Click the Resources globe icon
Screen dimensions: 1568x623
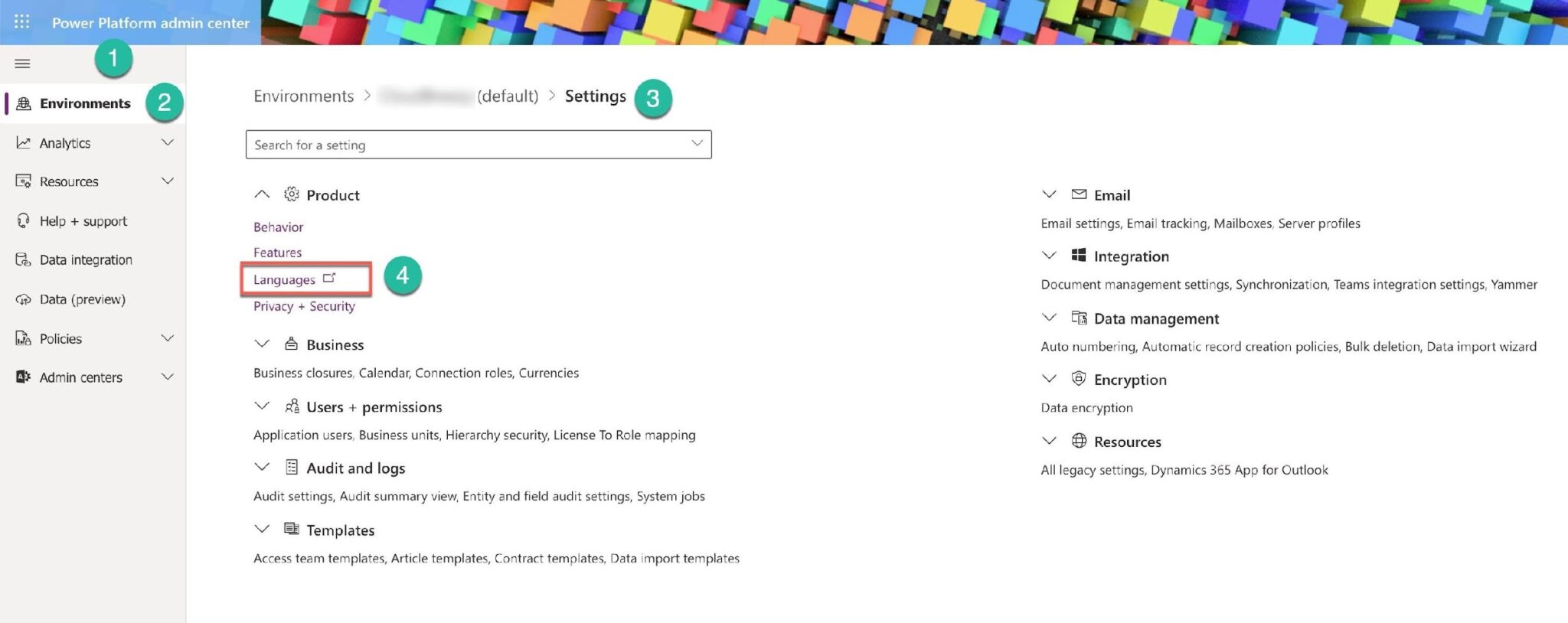[1079, 441]
